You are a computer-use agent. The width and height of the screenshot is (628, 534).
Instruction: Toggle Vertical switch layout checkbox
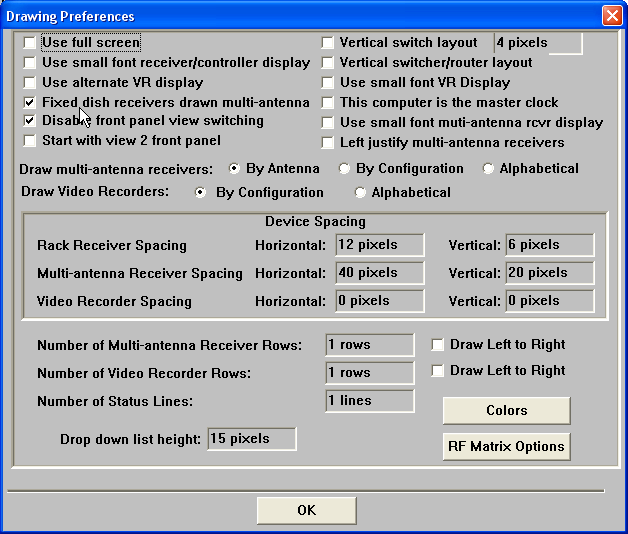tap(328, 43)
